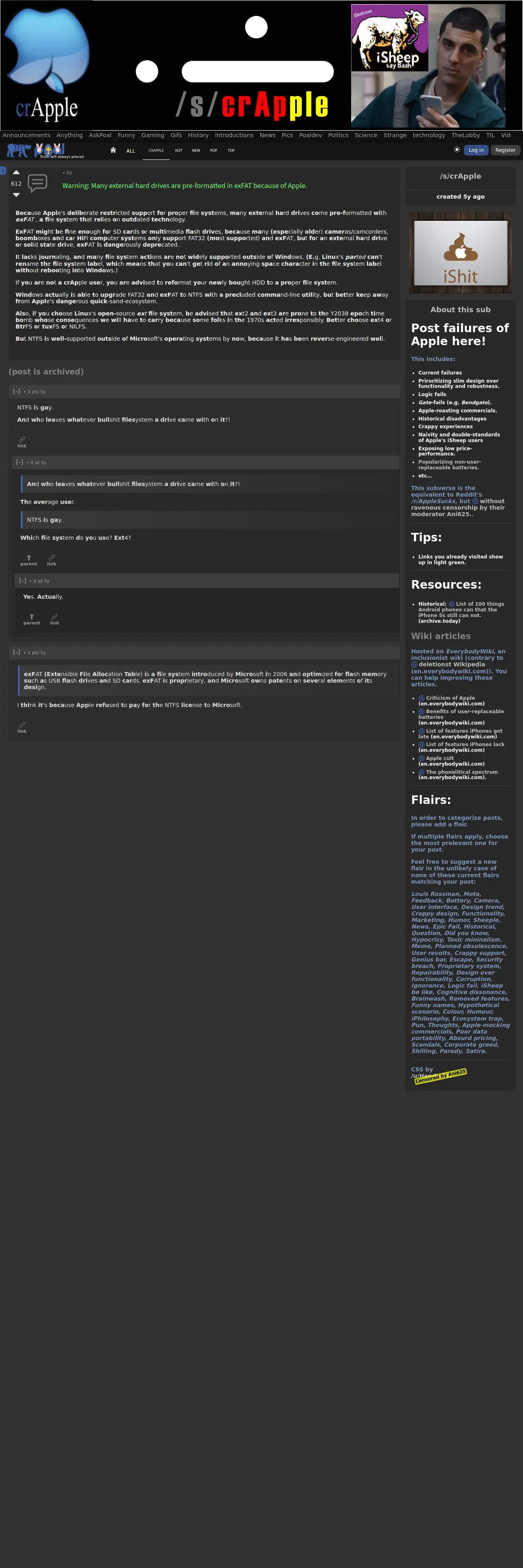
Task: Select the NEW sorting tab
Action: (196, 150)
